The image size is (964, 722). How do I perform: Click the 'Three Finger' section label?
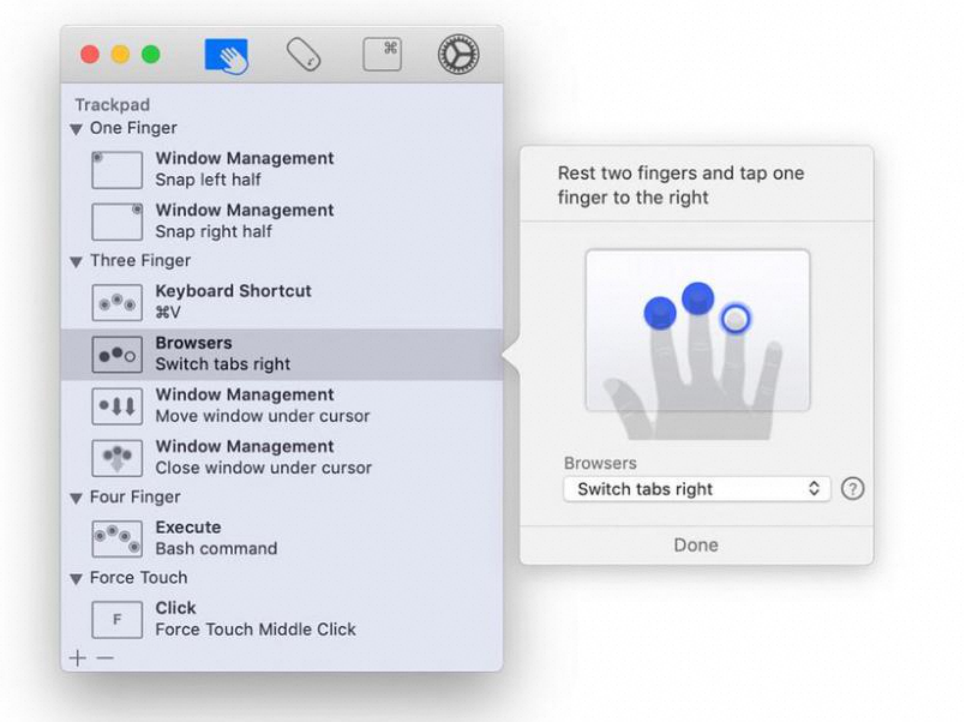coord(140,261)
